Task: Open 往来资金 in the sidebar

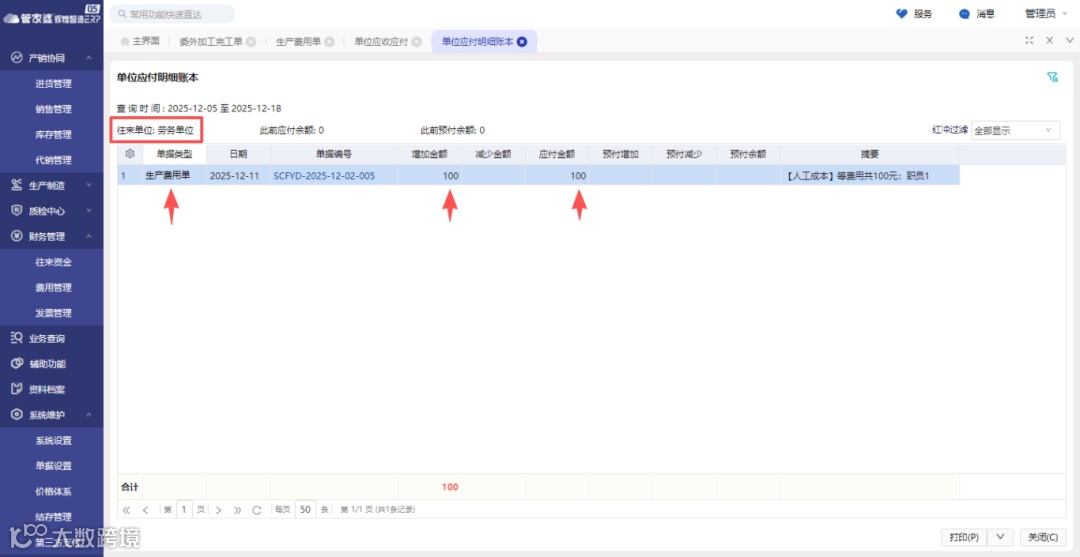Action: [53, 262]
